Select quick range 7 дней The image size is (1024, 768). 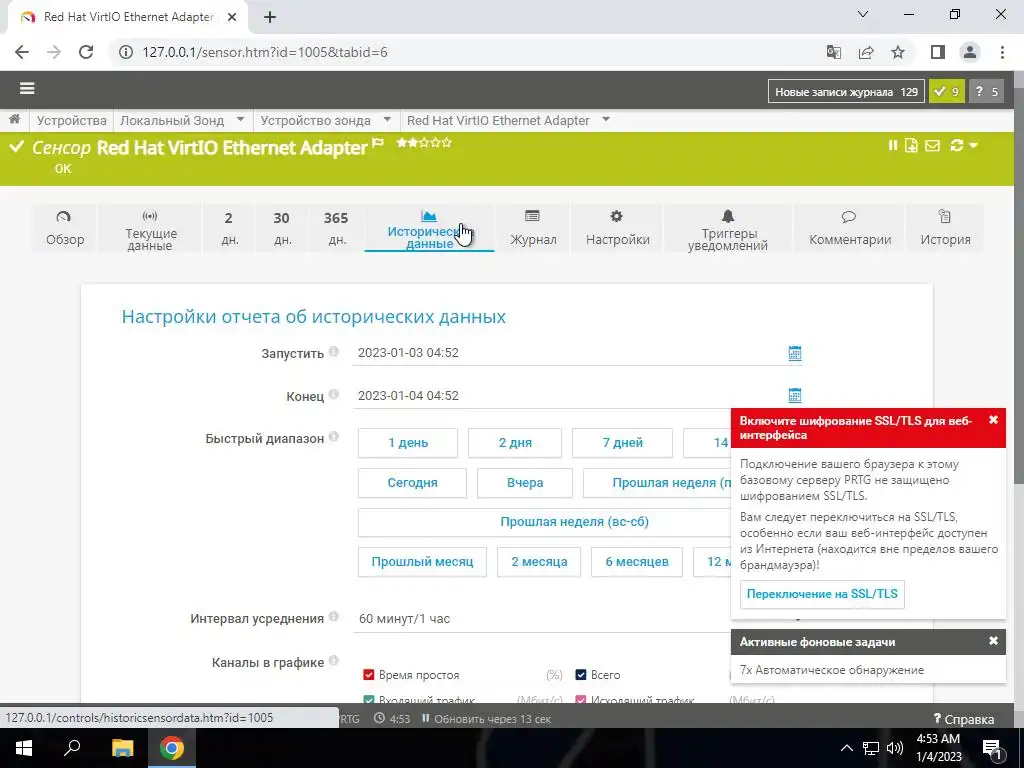[622, 443]
